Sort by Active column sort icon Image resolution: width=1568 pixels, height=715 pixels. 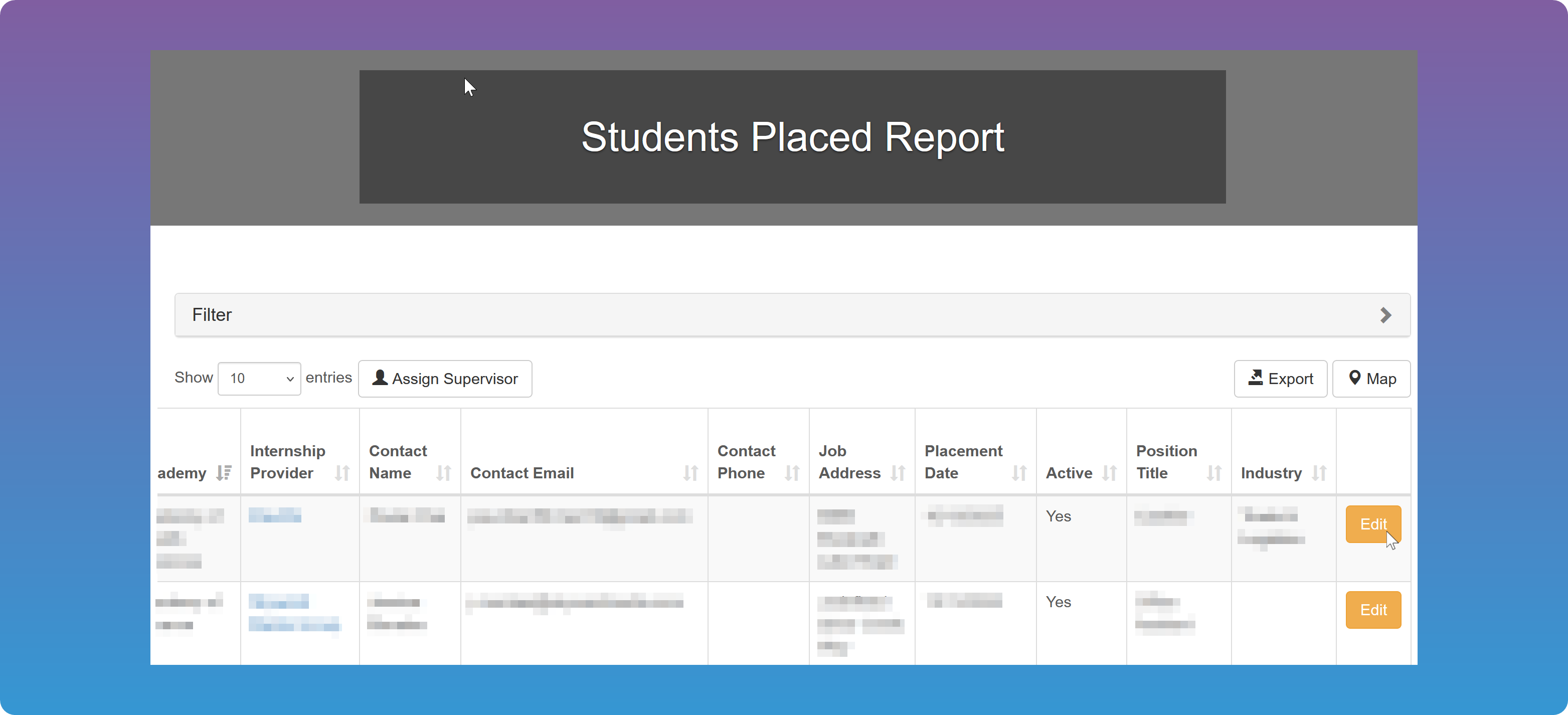coord(1110,473)
